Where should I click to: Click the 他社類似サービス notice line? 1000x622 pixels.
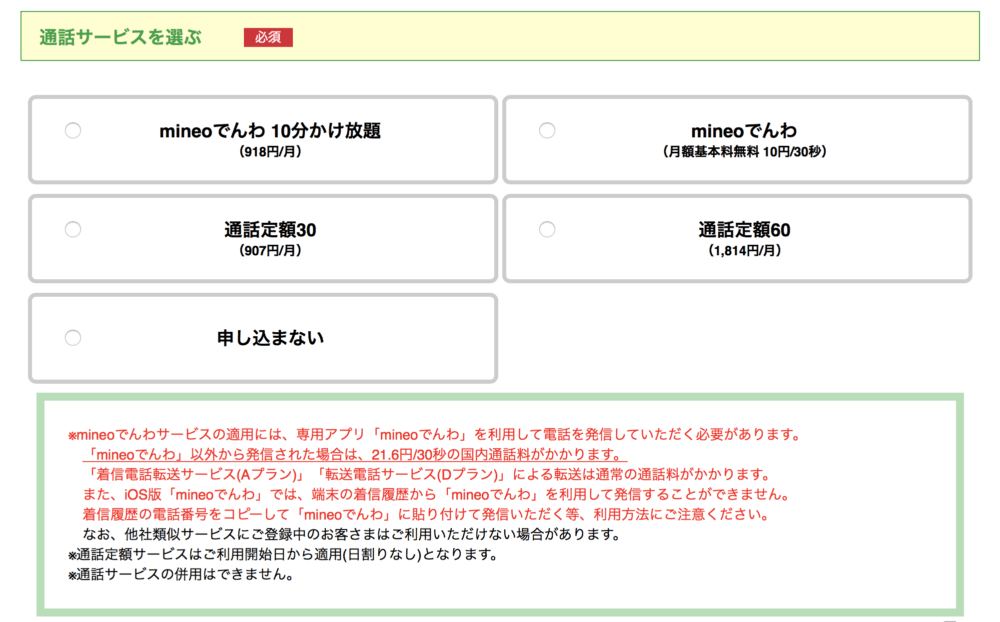(352, 534)
